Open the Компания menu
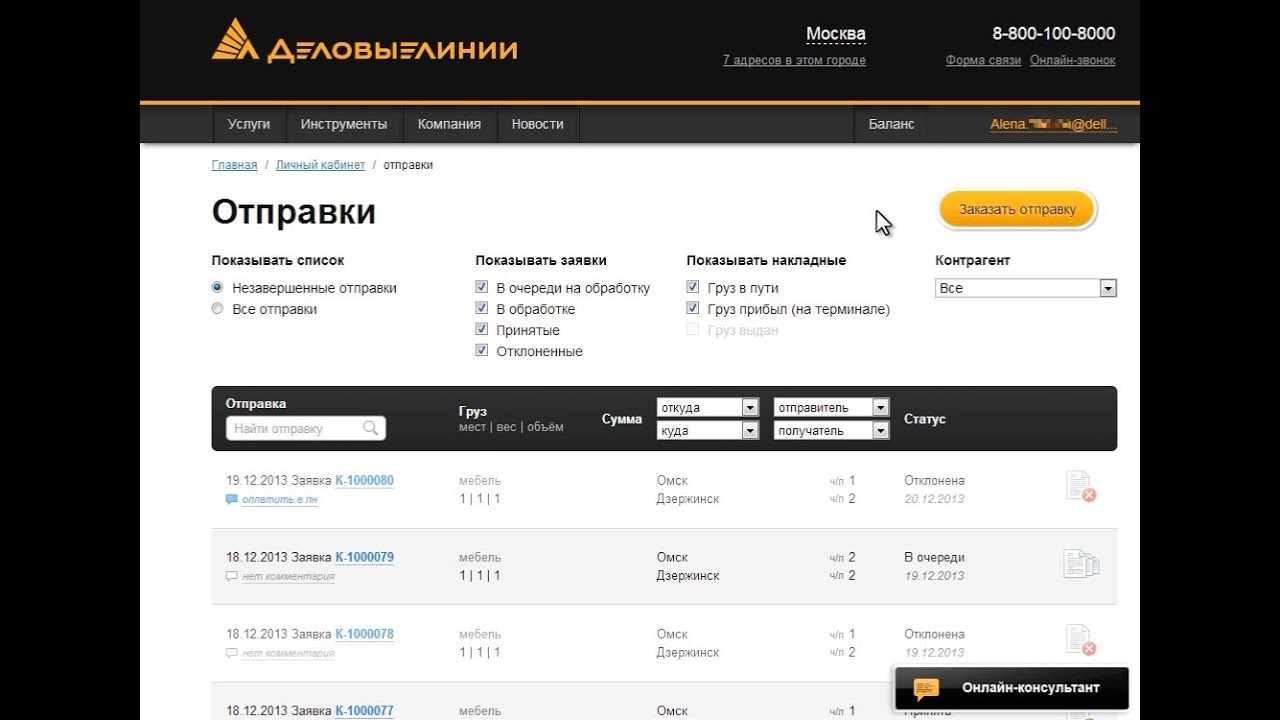1280x720 pixels. point(449,124)
